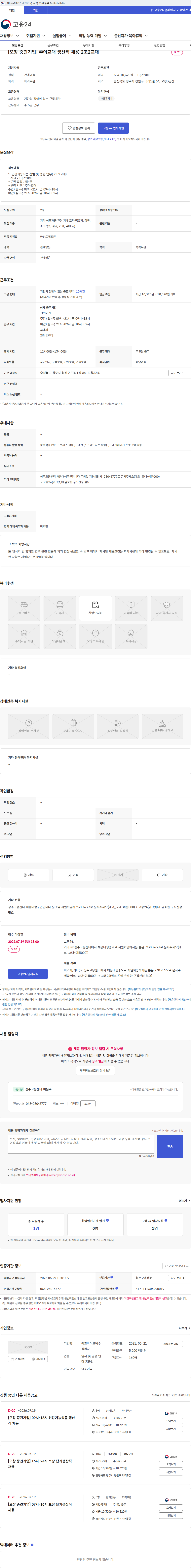Image resolution: width=191 pixels, height=1568 pixels.
Task: Click the 관심정보 등록 heart button
Action: coord(79,128)
